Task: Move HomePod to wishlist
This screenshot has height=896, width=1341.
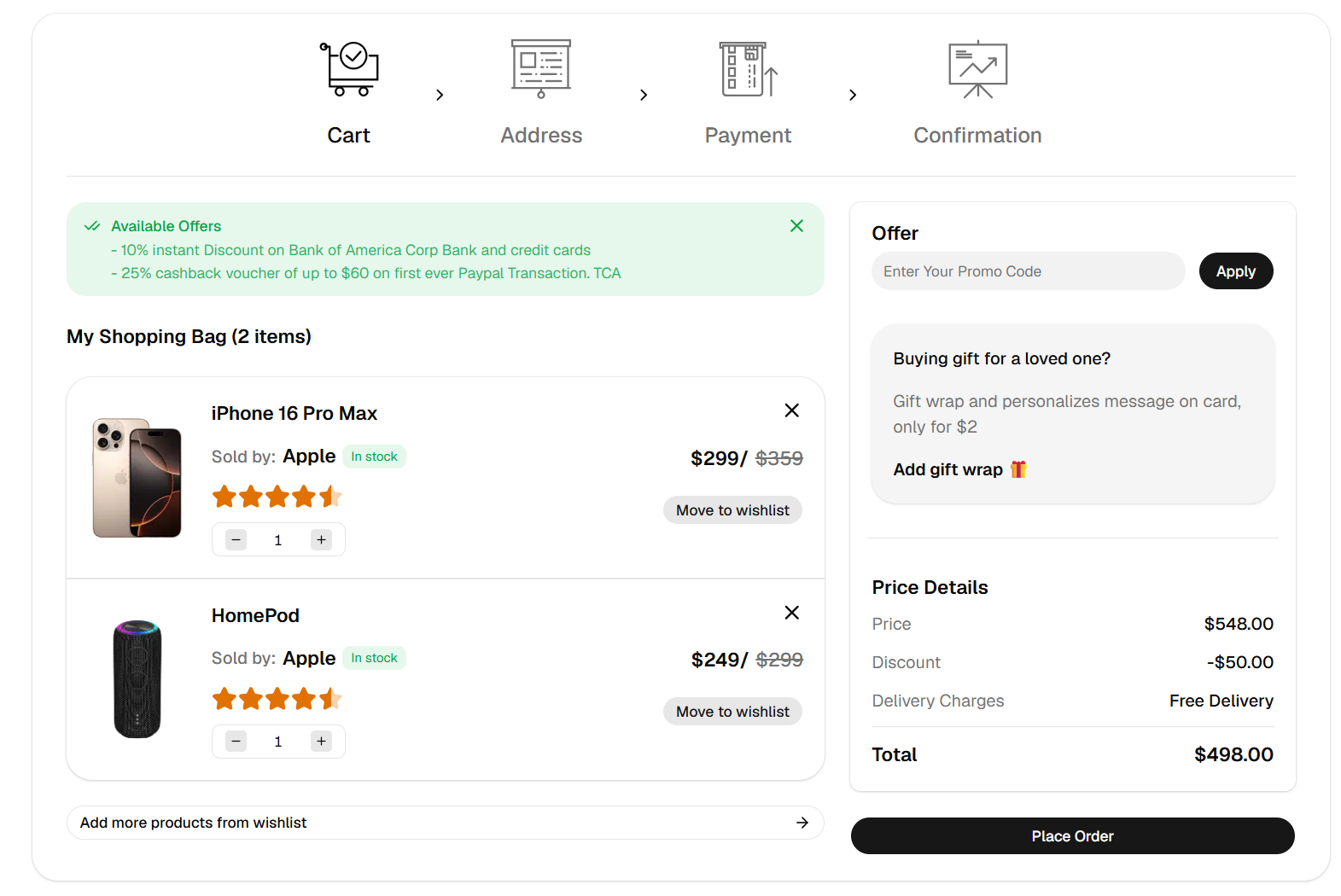Action: pos(732,712)
